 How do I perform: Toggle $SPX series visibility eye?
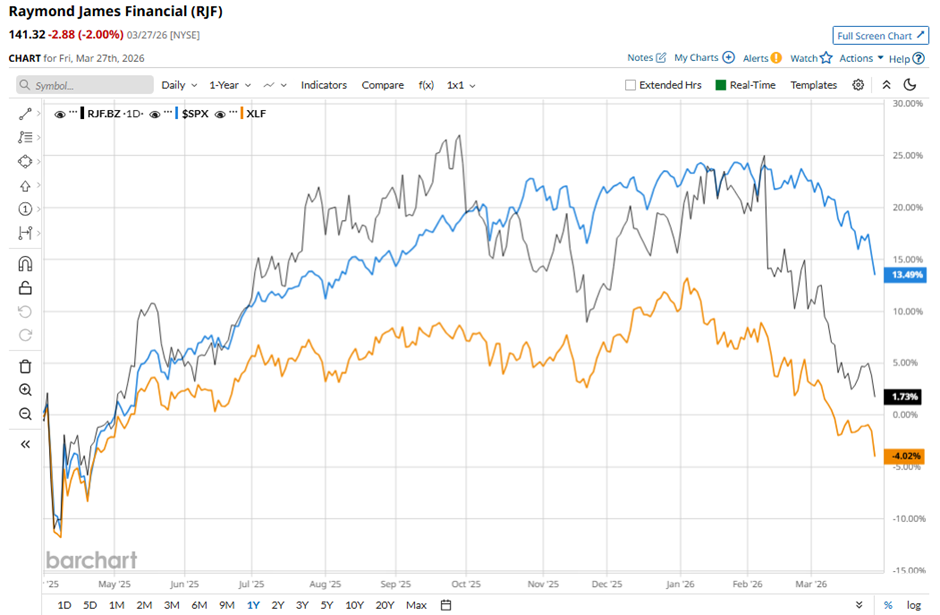(155, 114)
